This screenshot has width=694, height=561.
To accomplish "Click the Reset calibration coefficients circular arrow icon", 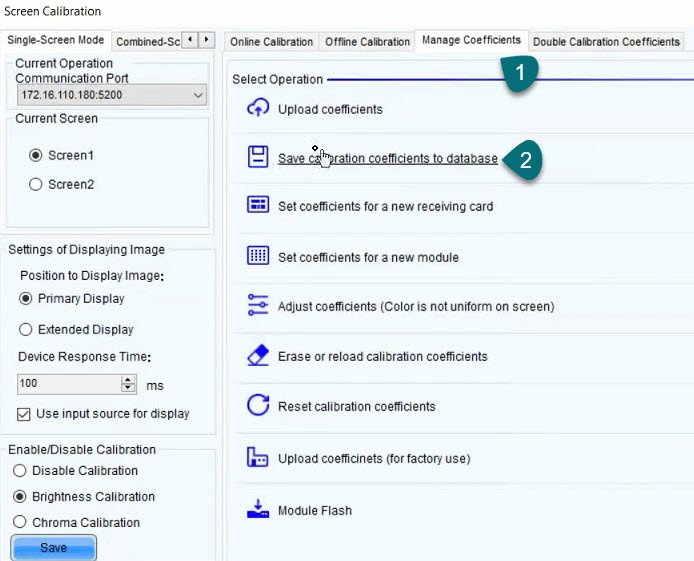I will click(x=258, y=405).
